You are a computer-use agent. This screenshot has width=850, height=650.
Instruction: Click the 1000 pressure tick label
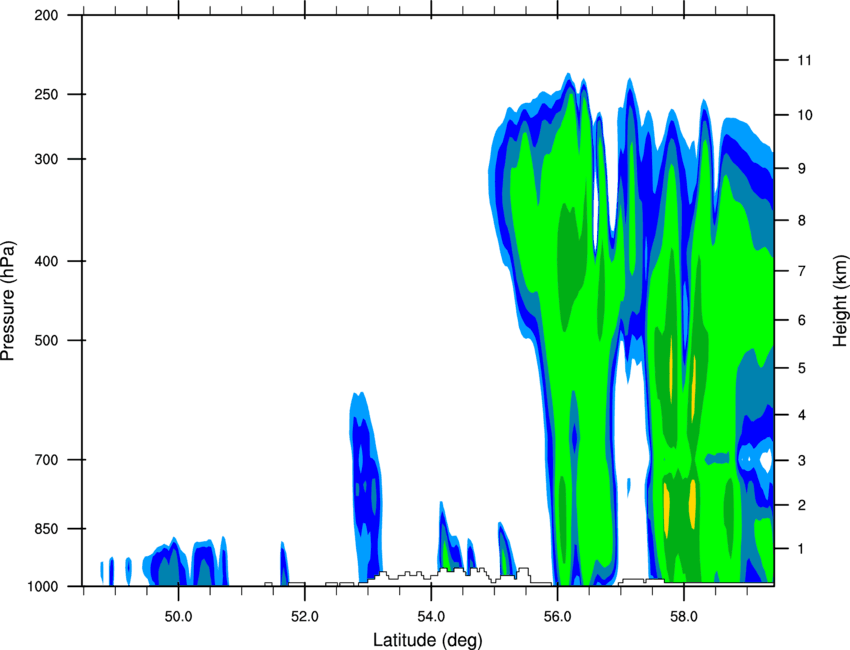tap(42, 586)
